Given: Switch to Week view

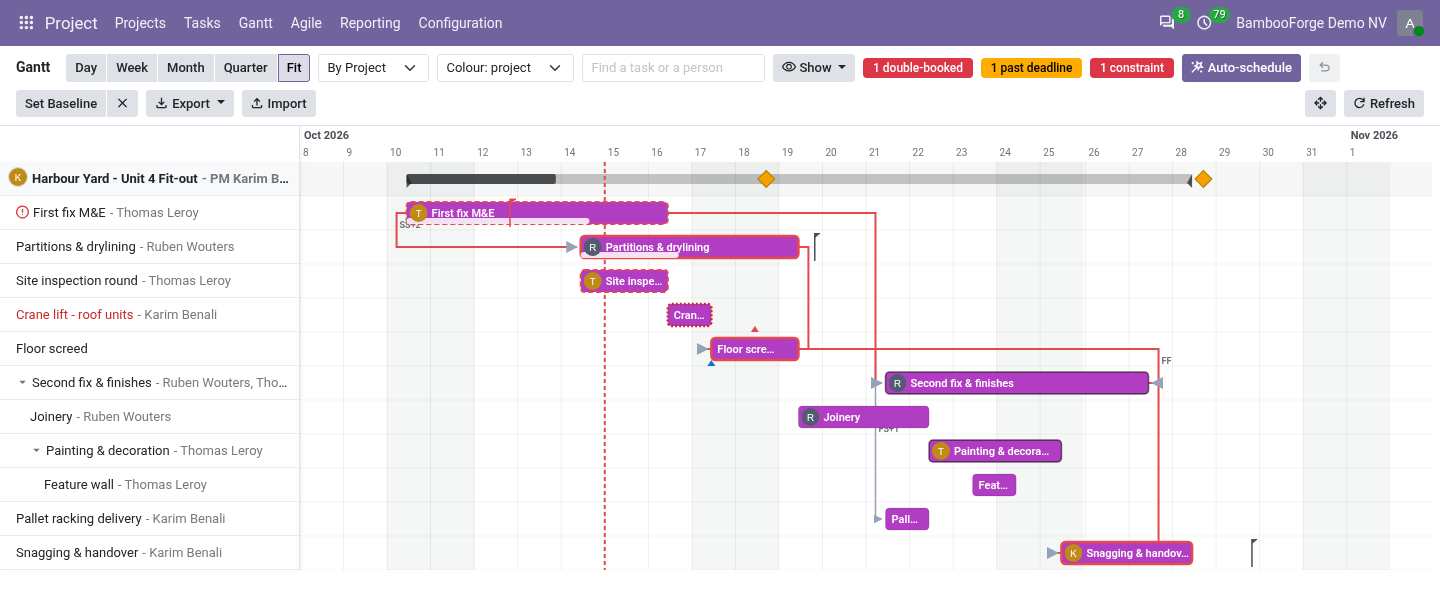Looking at the screenshot, I should click(132, 68).
